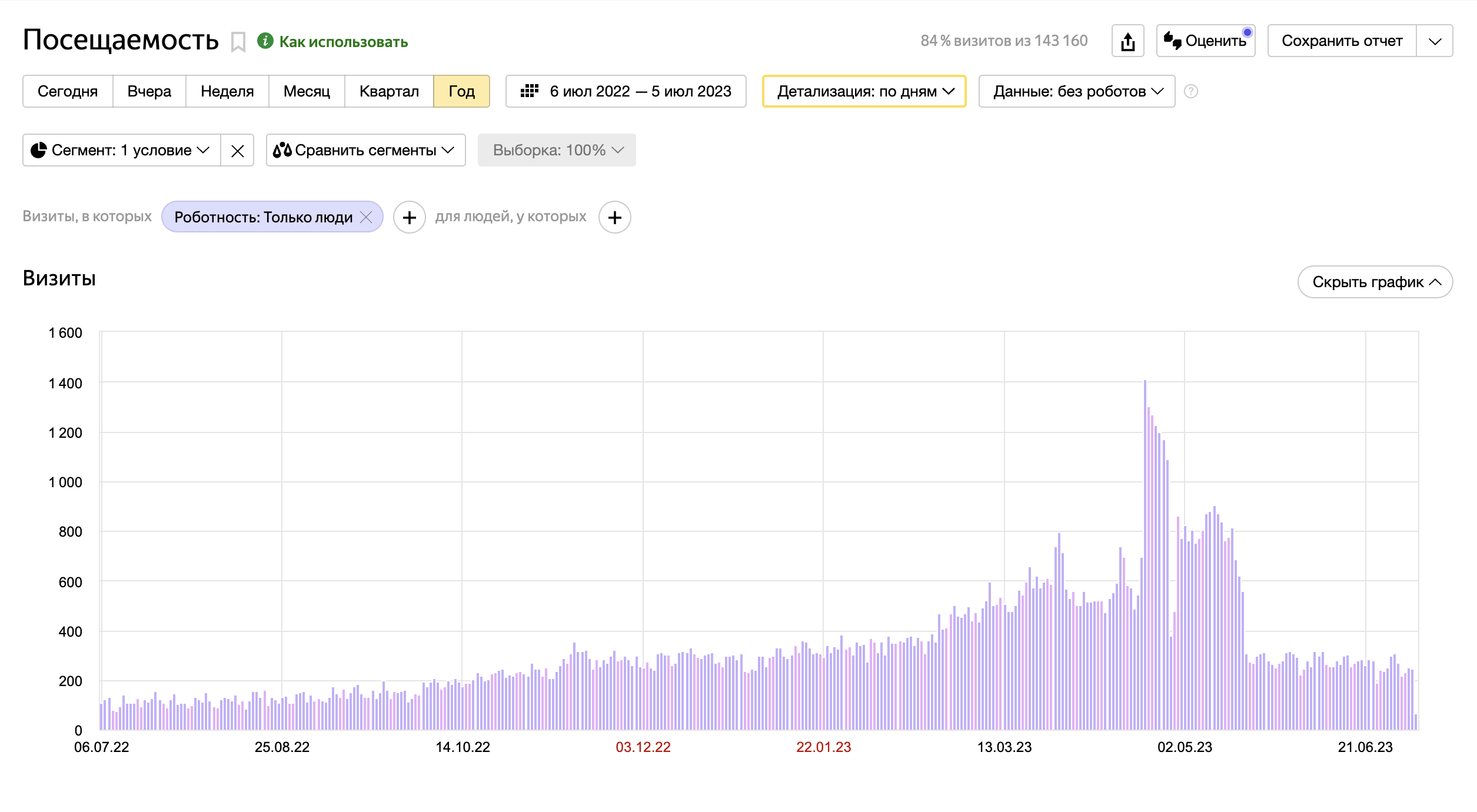
Task: Click the Оценить feedback button
Action: coord(1206,41)
